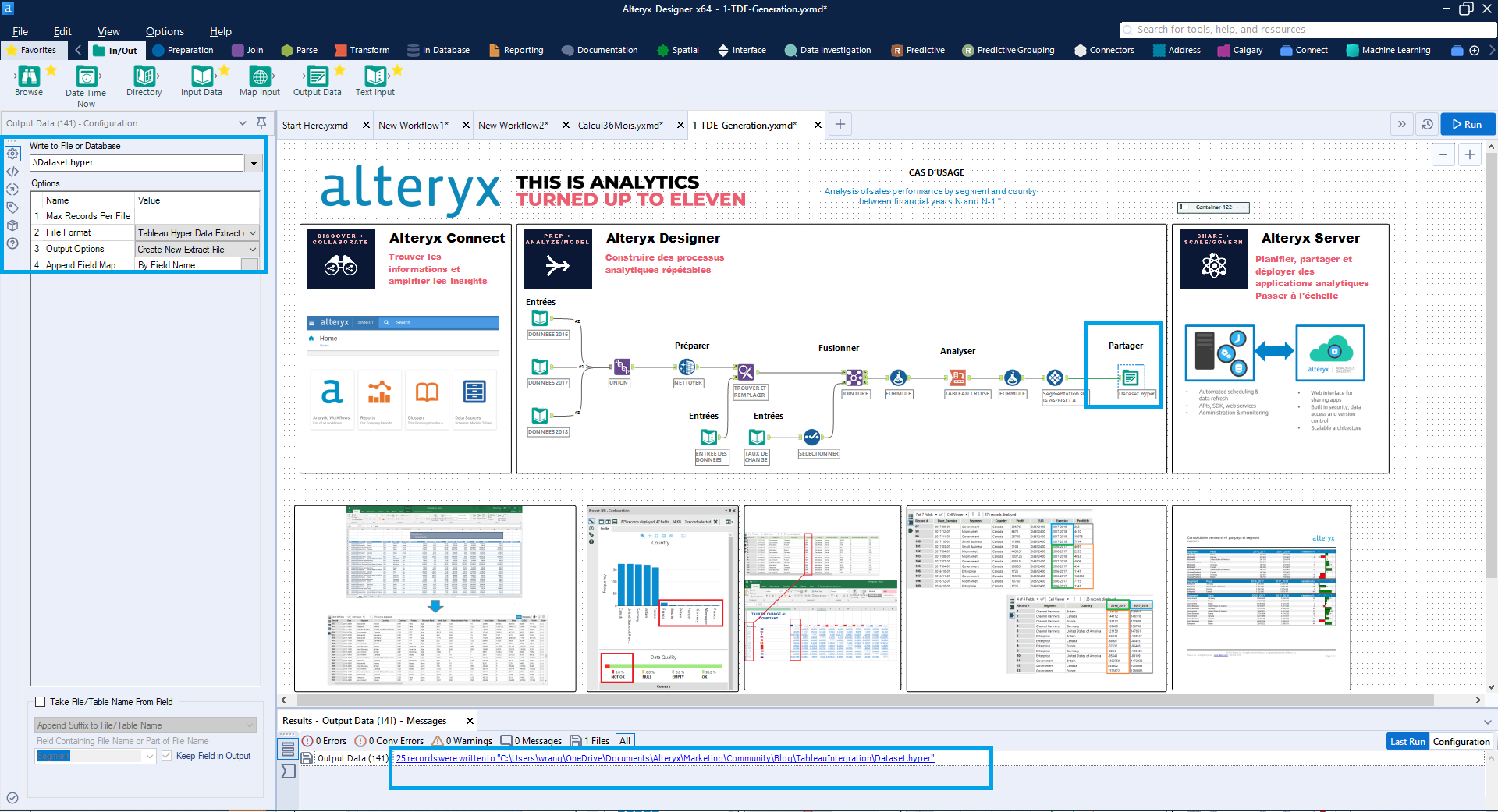
Task: Select the Text Input tool
Action: tap(374, 78)
